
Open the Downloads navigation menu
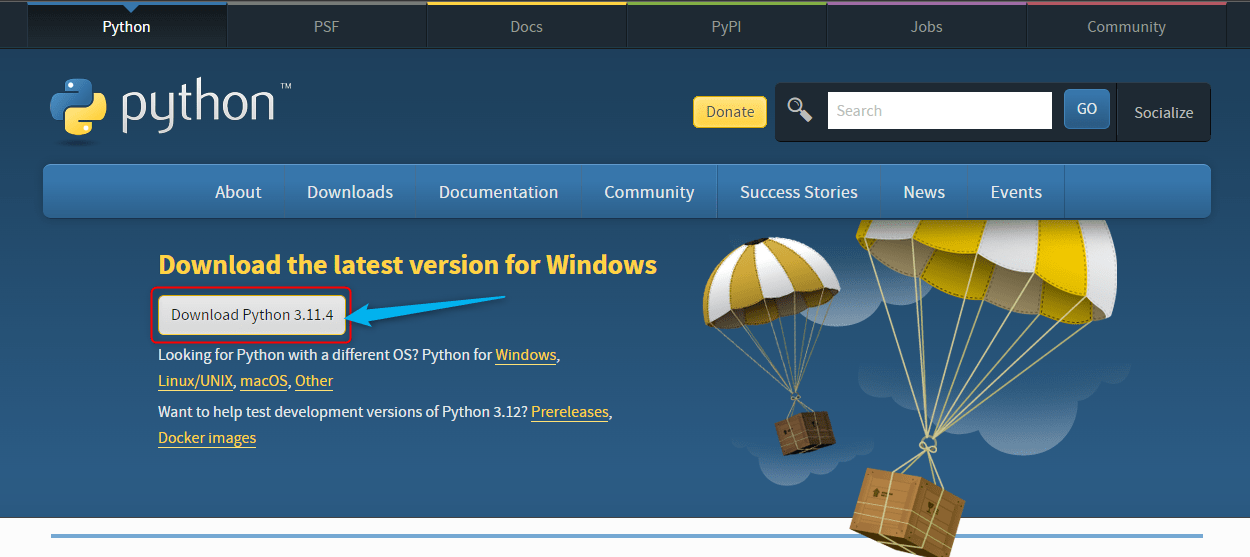pos(350,192)
